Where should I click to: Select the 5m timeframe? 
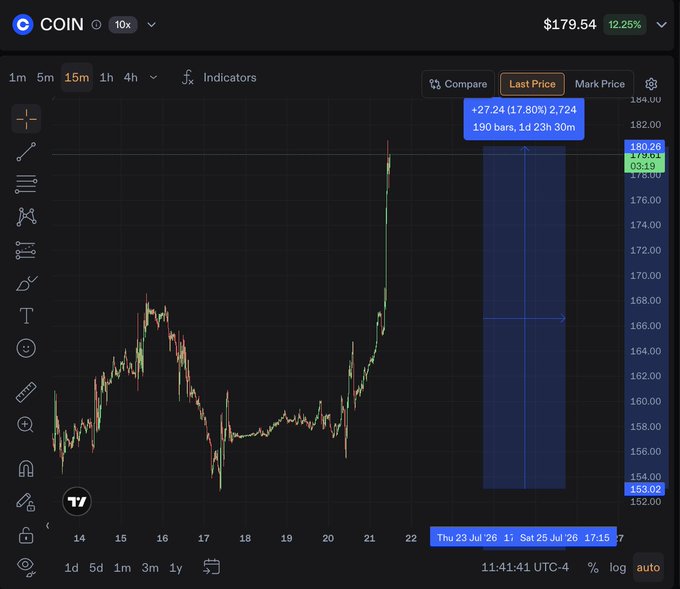click(45, 78)
